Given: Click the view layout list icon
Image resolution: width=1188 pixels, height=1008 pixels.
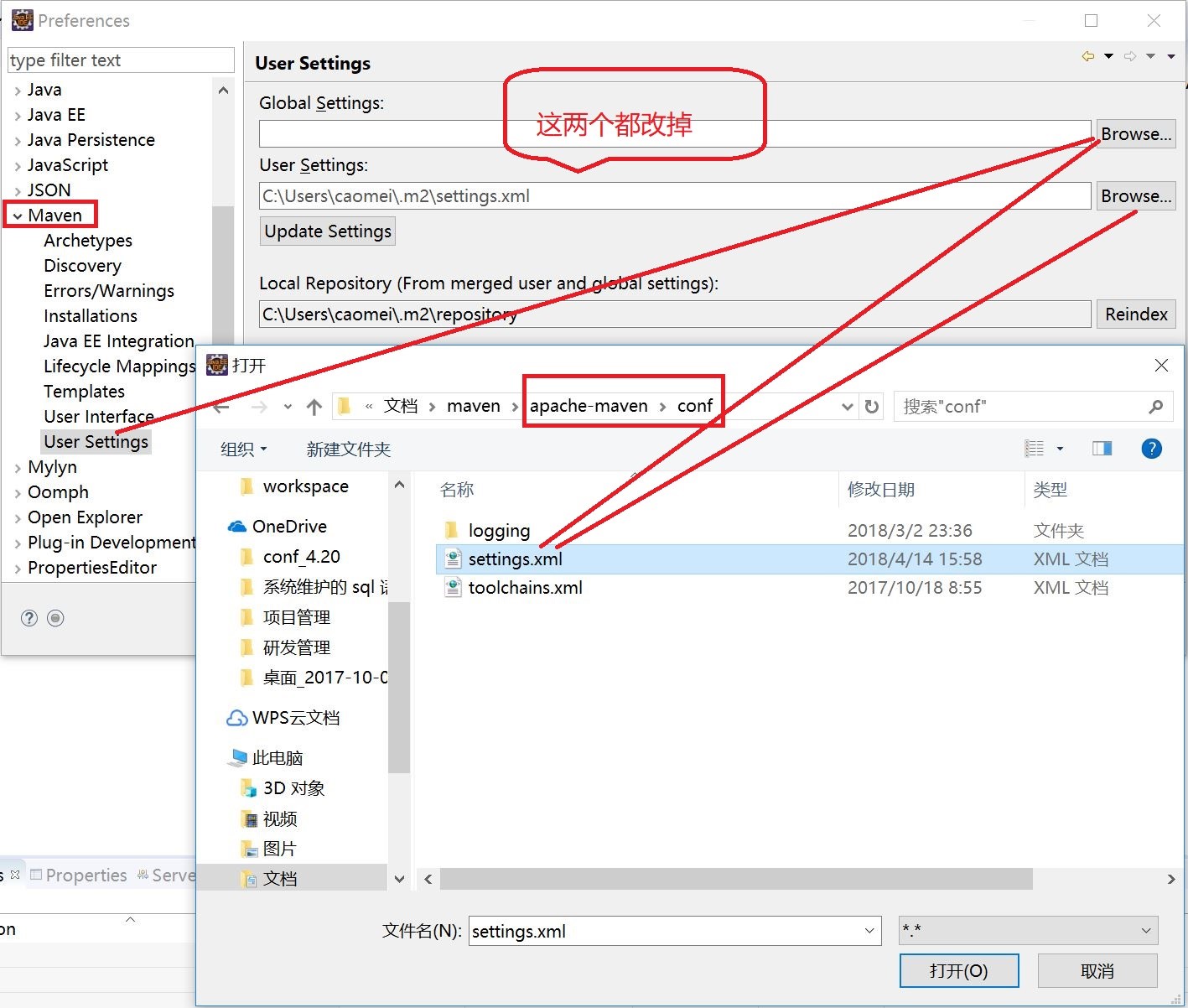Looking at the screenshot, I should 1035,449.
